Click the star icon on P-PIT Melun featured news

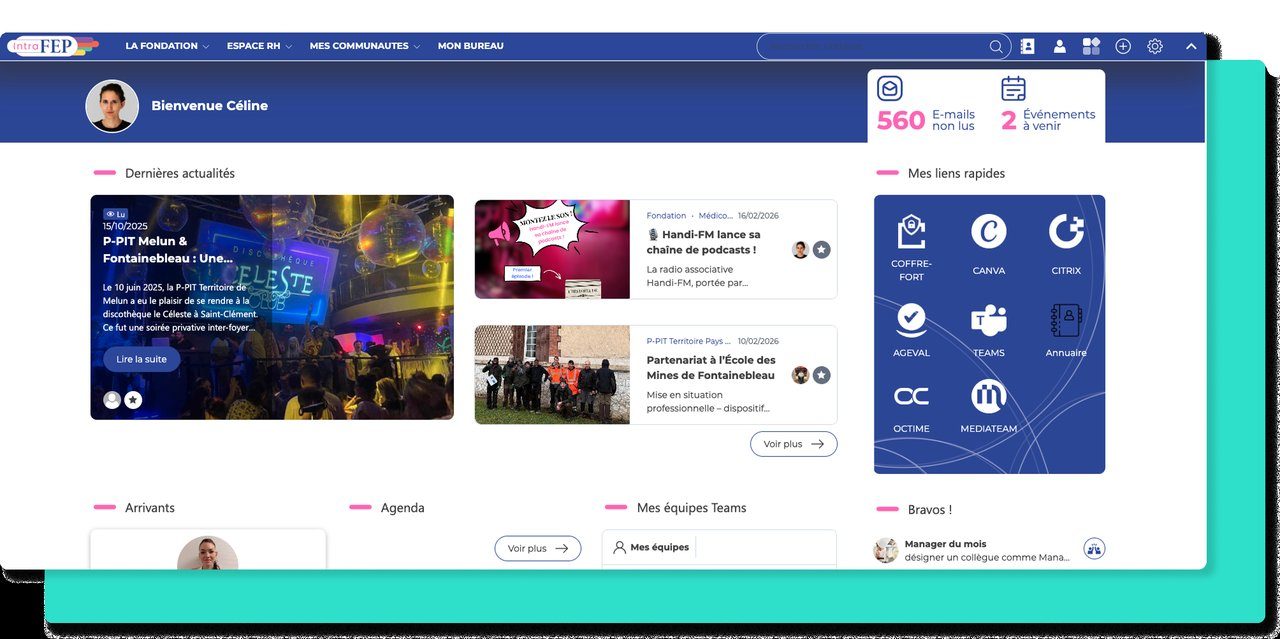coord(133,400)
